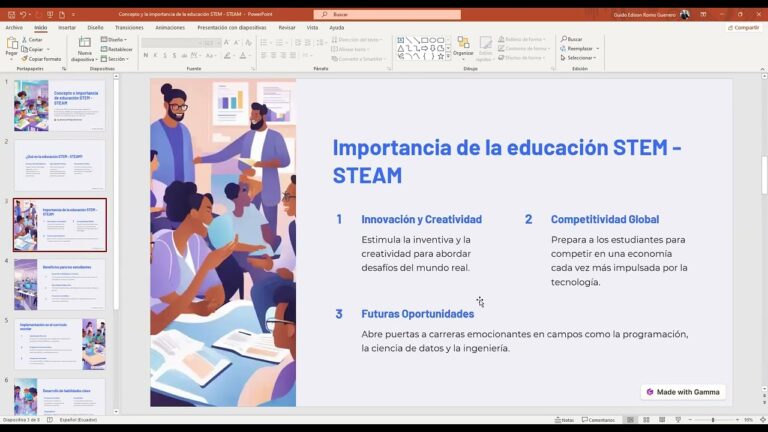Select the text box shape in gallery

(401, 40)
